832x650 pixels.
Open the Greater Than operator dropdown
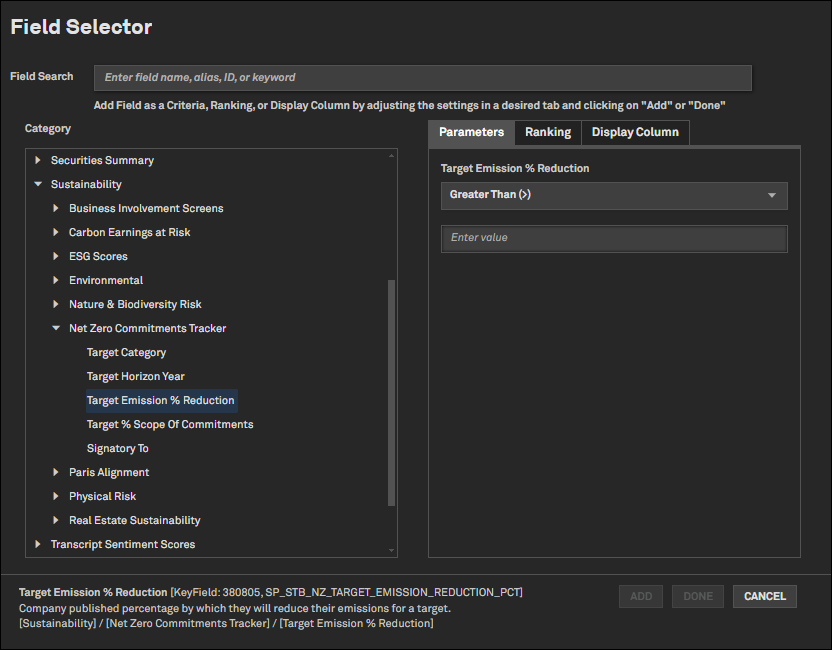tap(613, 195)
